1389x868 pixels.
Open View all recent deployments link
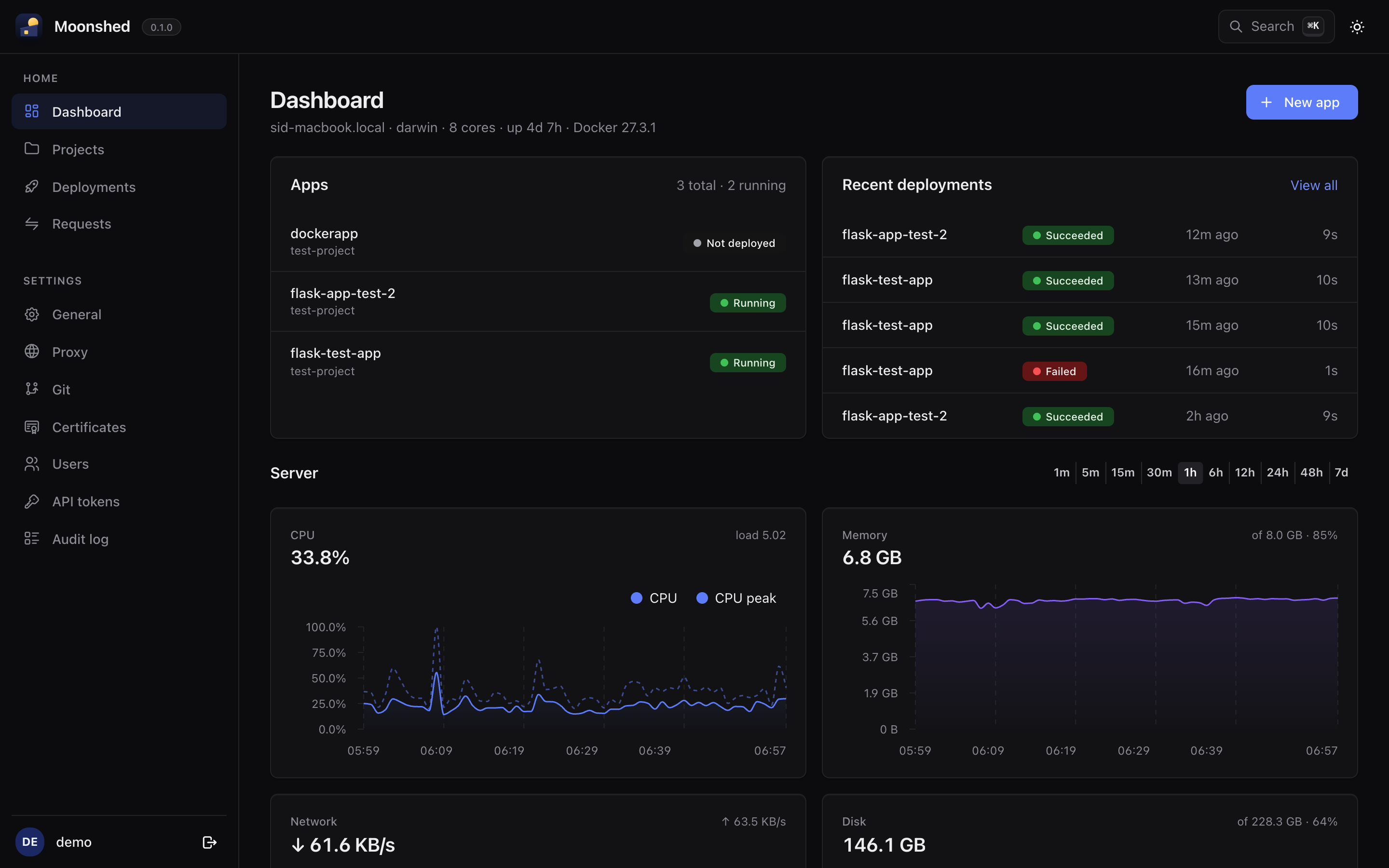click(1314, 186)
